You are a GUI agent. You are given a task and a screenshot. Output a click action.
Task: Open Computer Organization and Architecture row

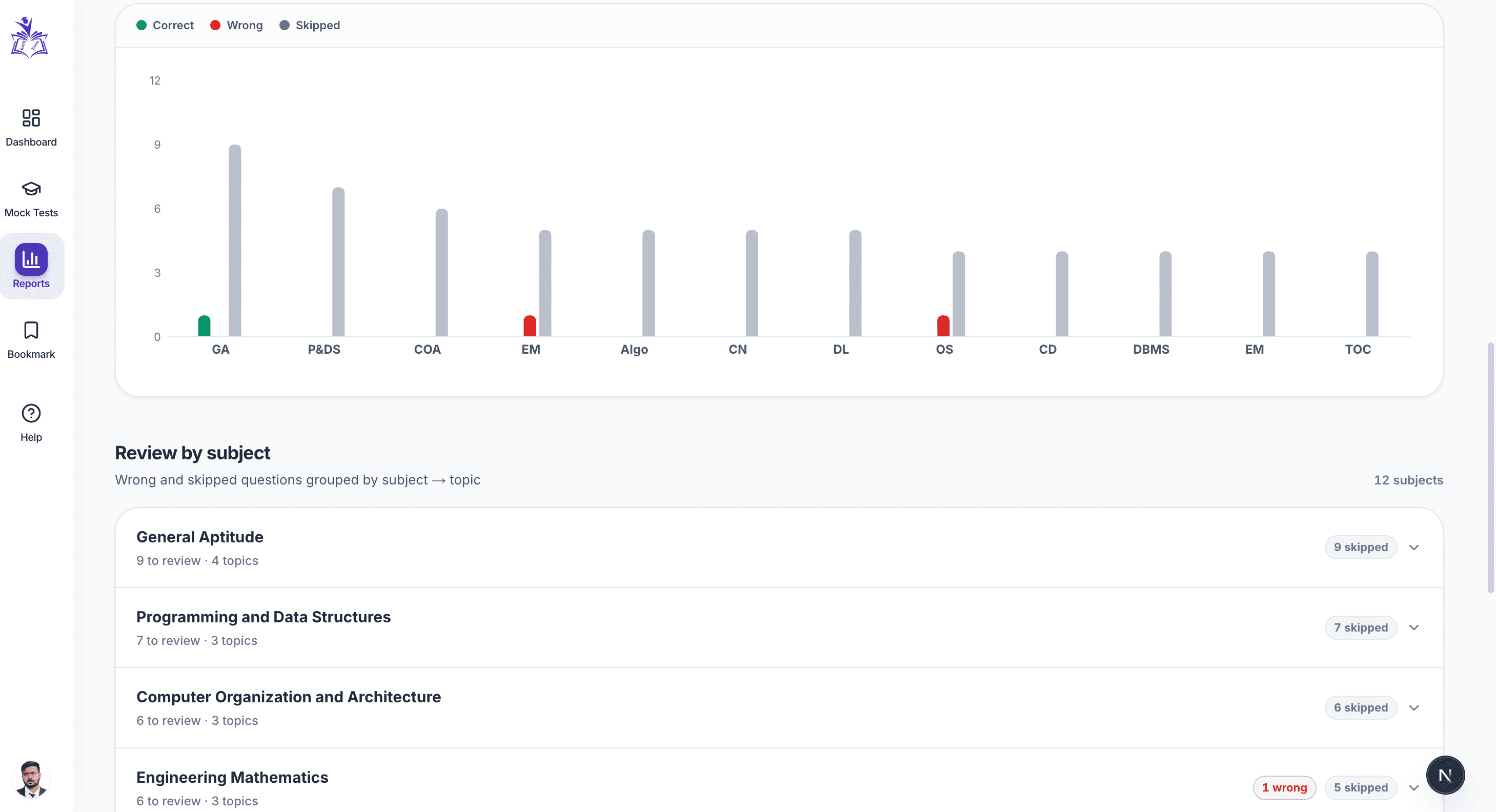779,708
